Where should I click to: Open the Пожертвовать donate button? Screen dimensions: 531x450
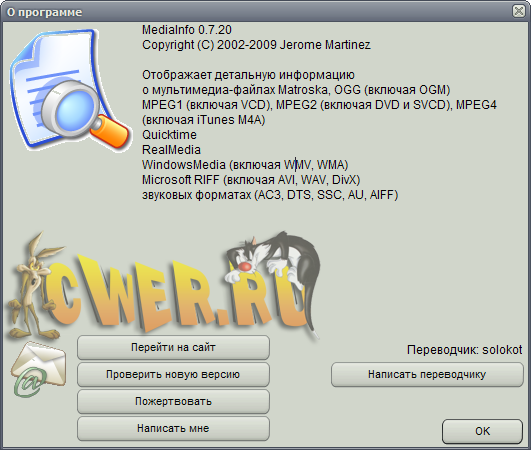point(173,402)
